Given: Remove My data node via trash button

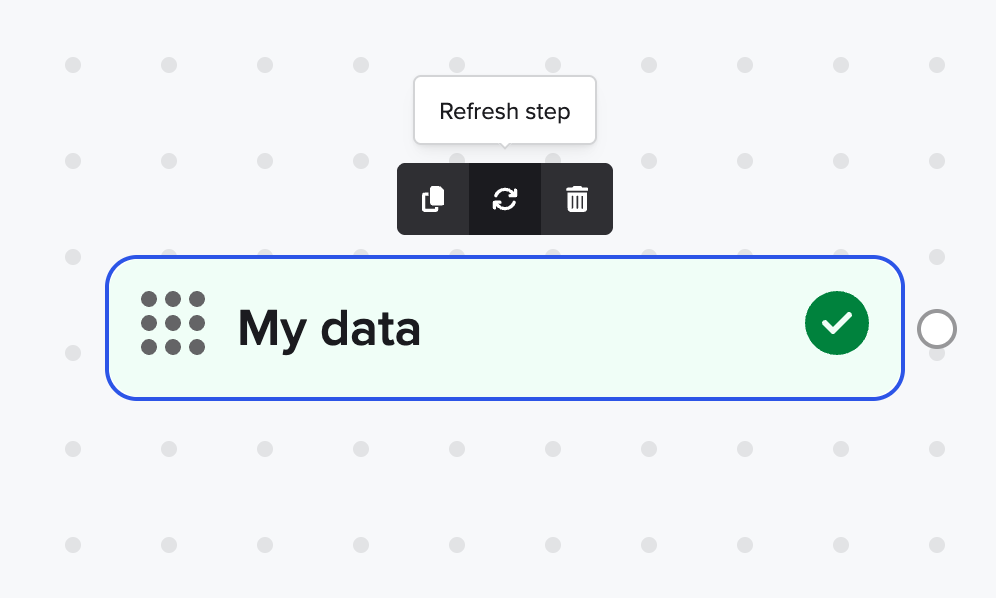Looking at the screenshot, I should 577,199.
